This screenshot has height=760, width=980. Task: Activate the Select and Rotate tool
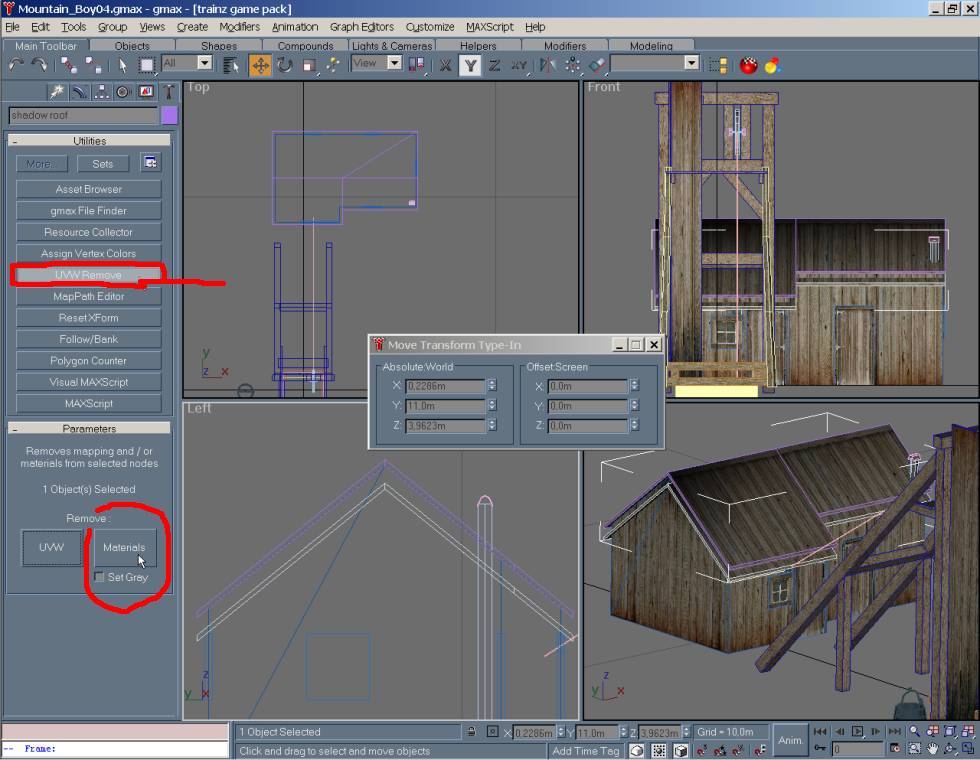285,65
